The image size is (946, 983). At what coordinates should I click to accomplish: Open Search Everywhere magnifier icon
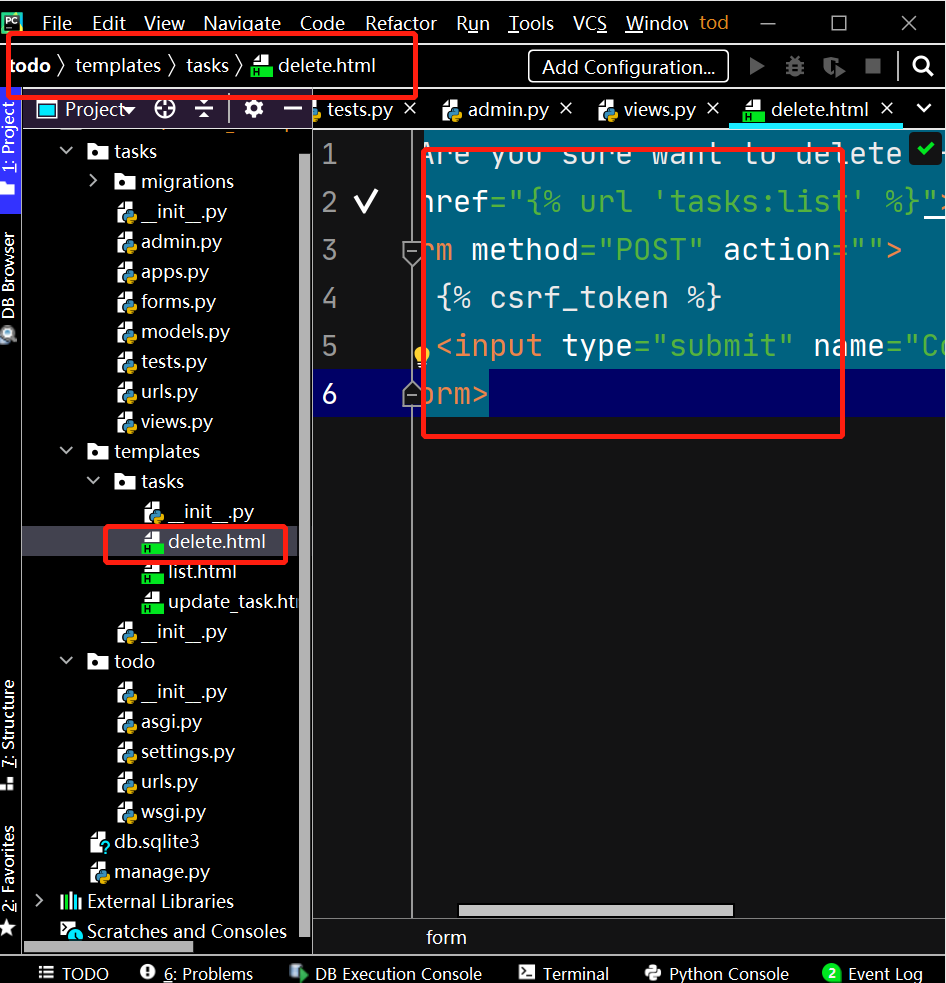[x=922, y=66]
